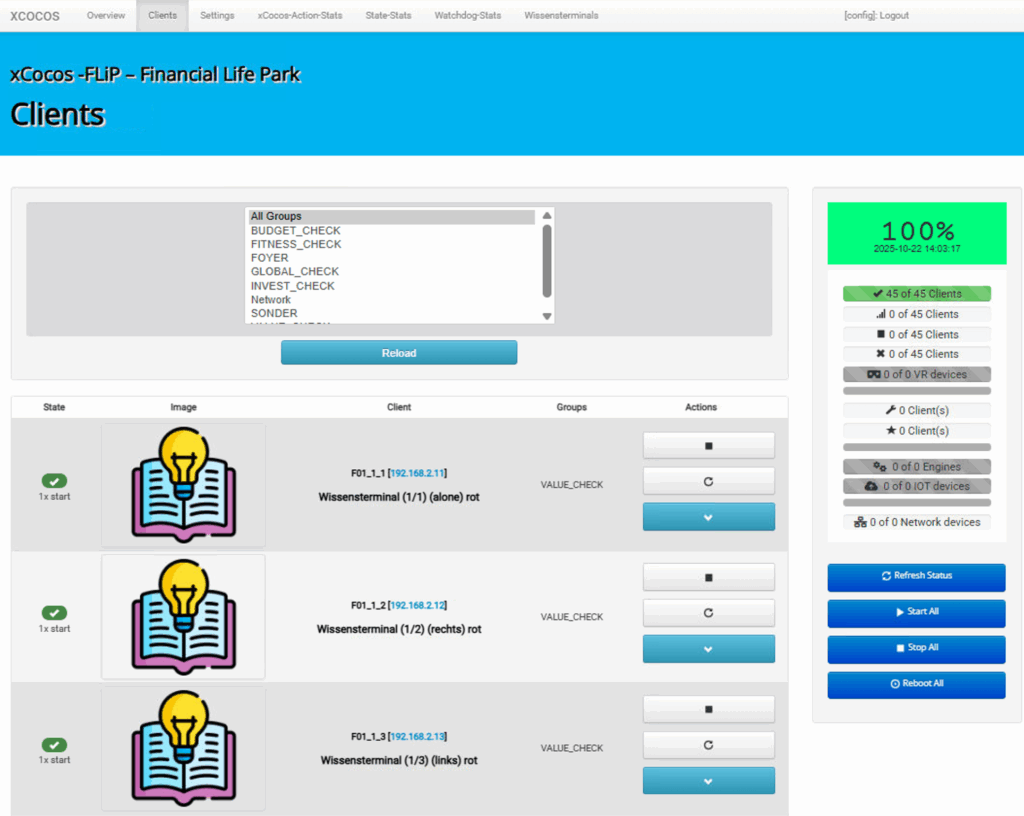
Task: Click green check state icon of F01_1_1
Action: [x=54, y=481]
